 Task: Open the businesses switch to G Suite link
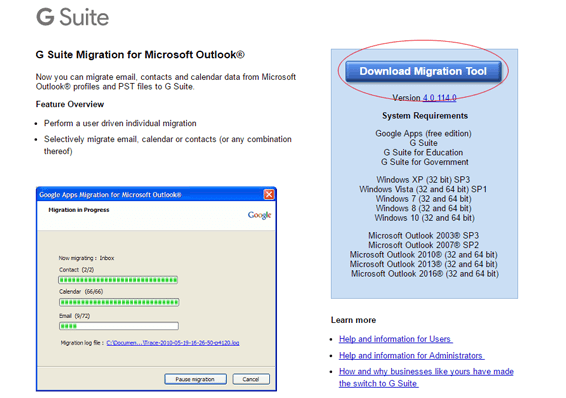[426, 377]
